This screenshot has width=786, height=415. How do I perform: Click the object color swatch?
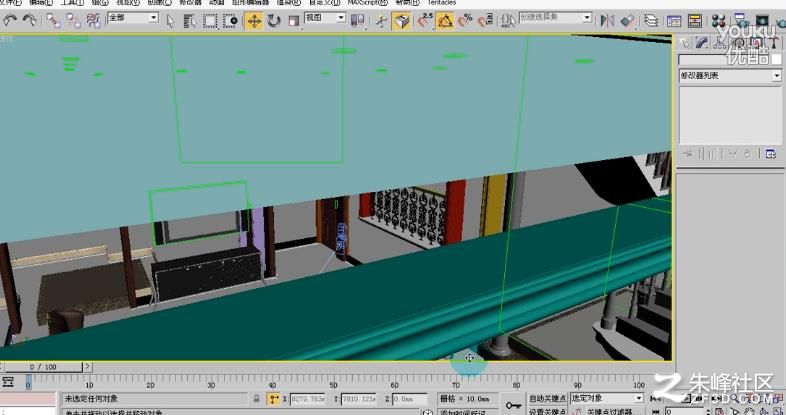tap(776, 60)
